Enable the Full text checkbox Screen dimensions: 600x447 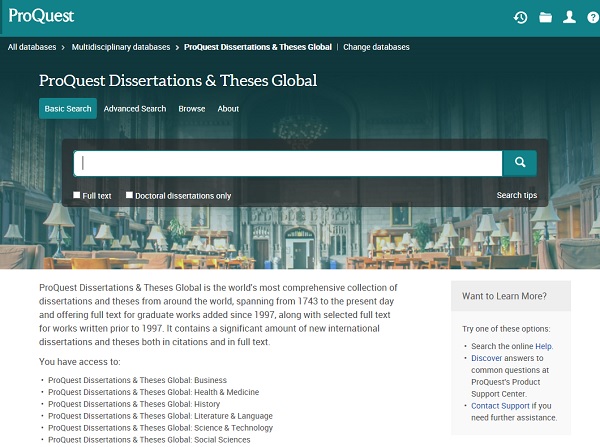coord(77,195)
